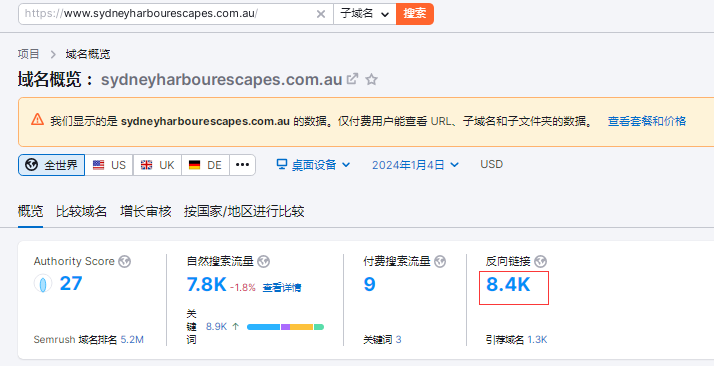Click the globe icon beside 反向链接
The height and width of the screenshot is (366, 714).
pos(540,261)
